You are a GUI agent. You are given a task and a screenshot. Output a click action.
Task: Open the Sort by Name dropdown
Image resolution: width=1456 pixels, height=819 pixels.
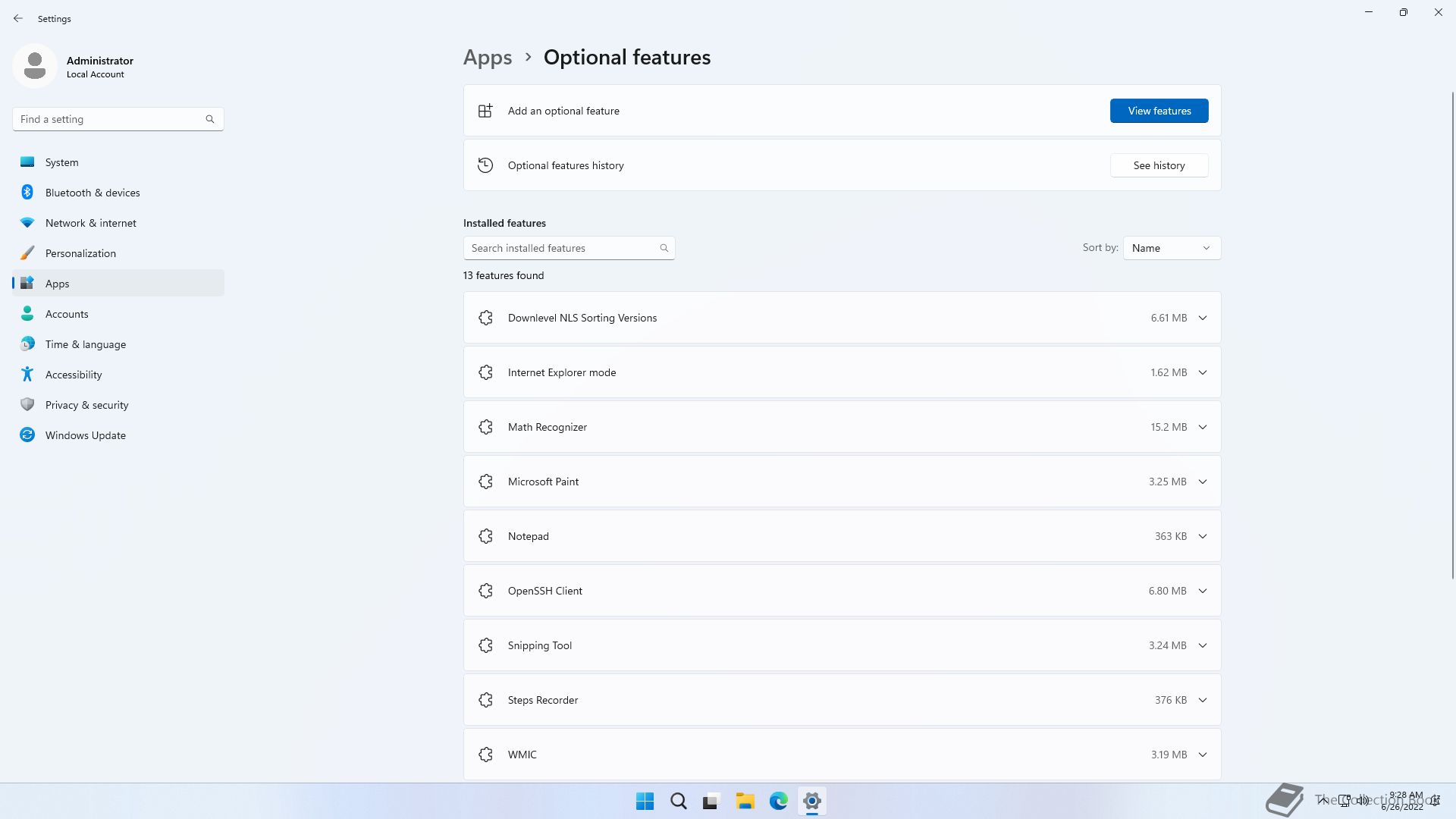click(x=1172, y=248)
